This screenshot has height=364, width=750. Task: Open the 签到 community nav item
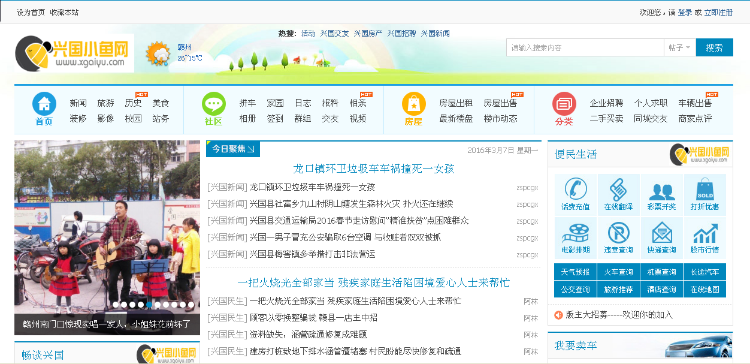pos(275,119)
